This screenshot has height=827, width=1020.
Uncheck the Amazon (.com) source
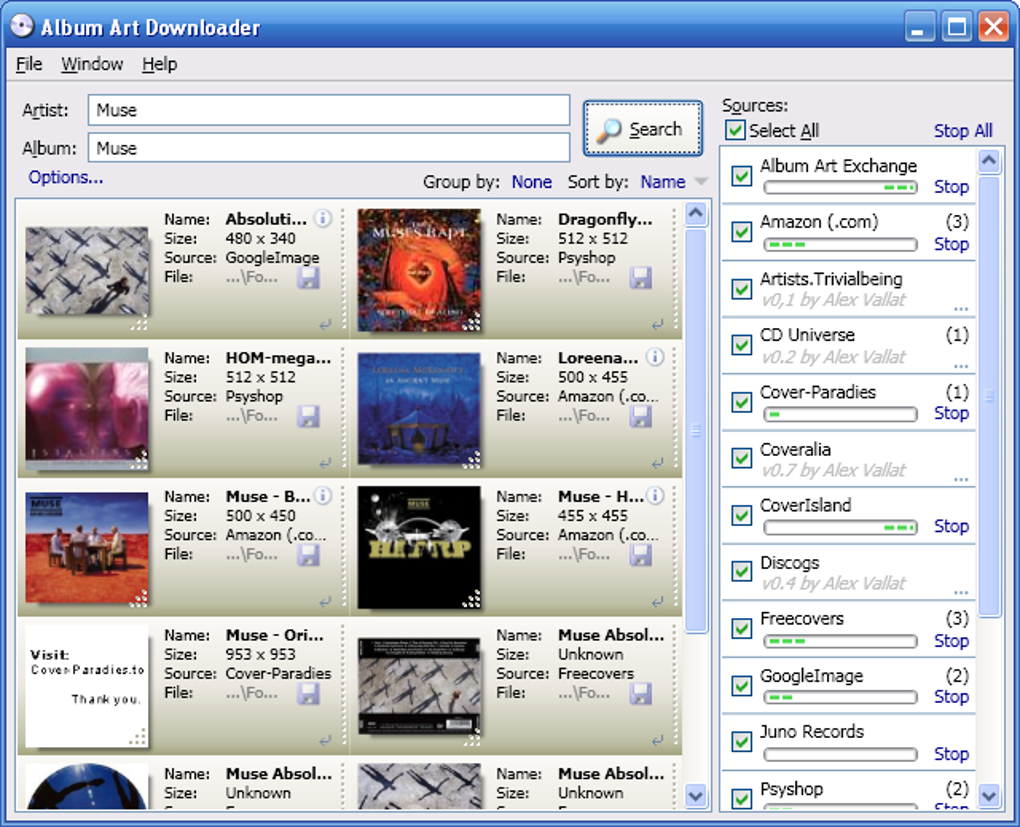point(742,232)
